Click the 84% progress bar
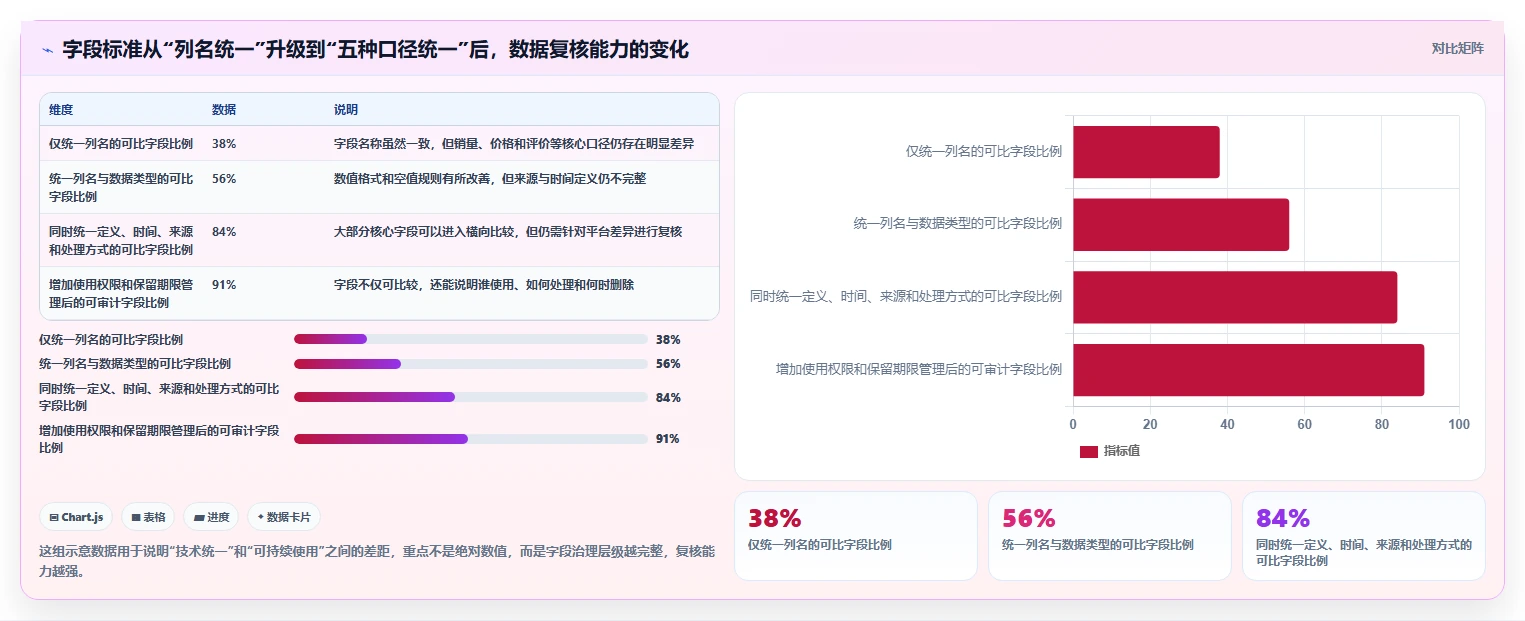Viewport: 1525px width, 621px height. [x=471, y=397]
